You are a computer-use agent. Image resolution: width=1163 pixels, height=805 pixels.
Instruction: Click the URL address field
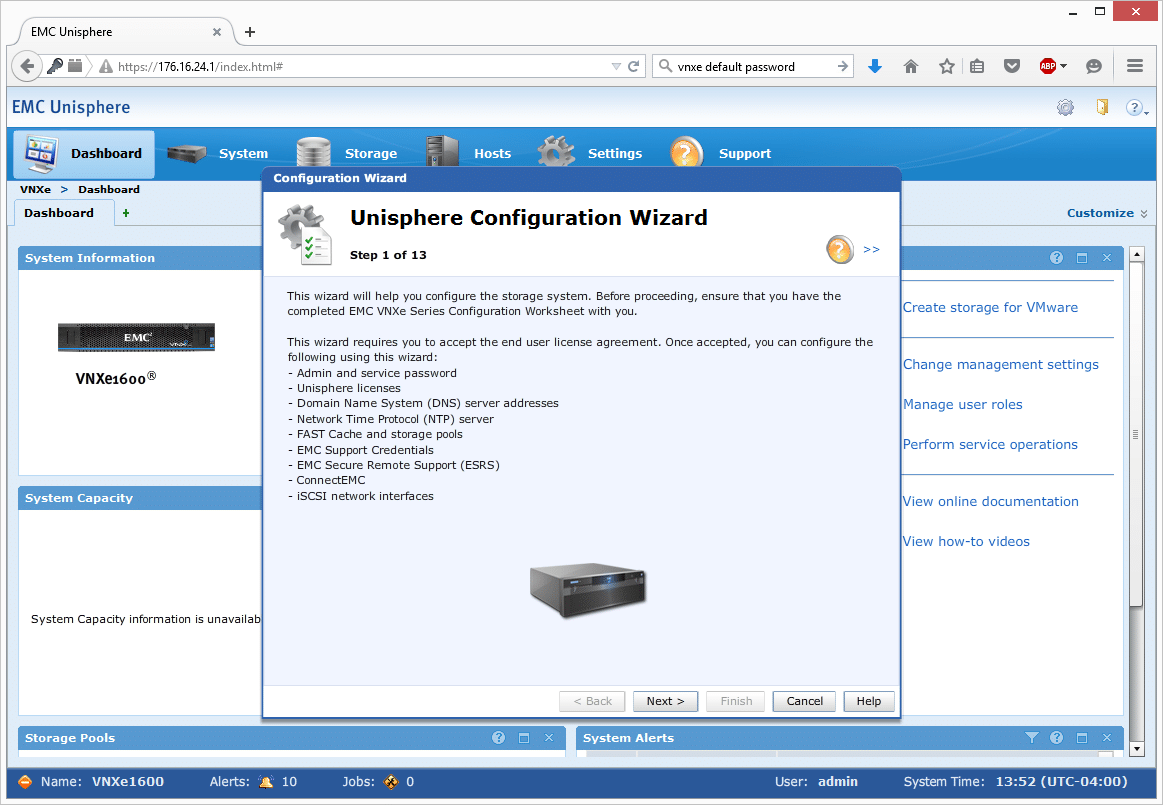coord(362,66)
